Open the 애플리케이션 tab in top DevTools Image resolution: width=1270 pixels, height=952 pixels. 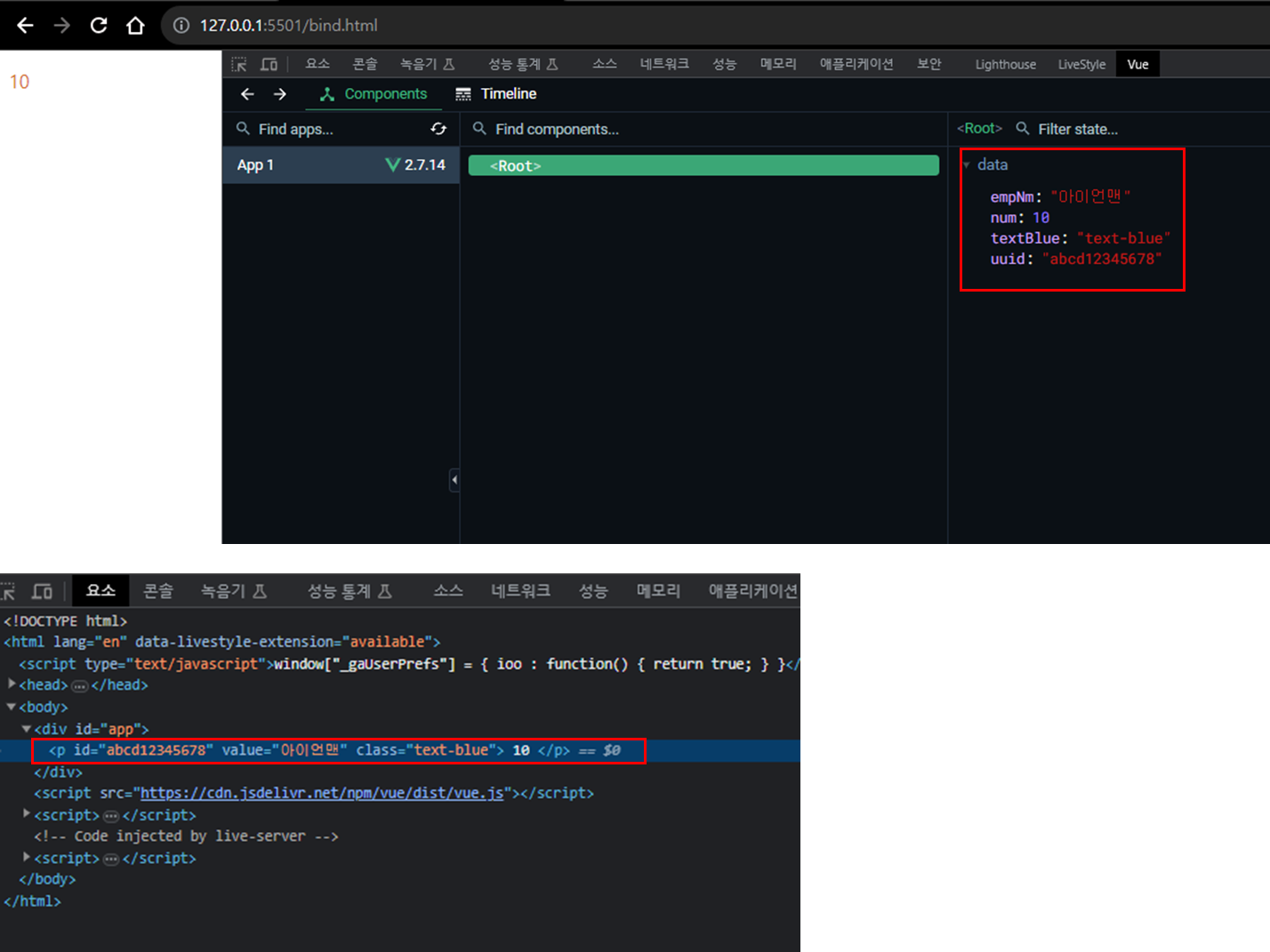pyautogui.click(x=856, y=64)
